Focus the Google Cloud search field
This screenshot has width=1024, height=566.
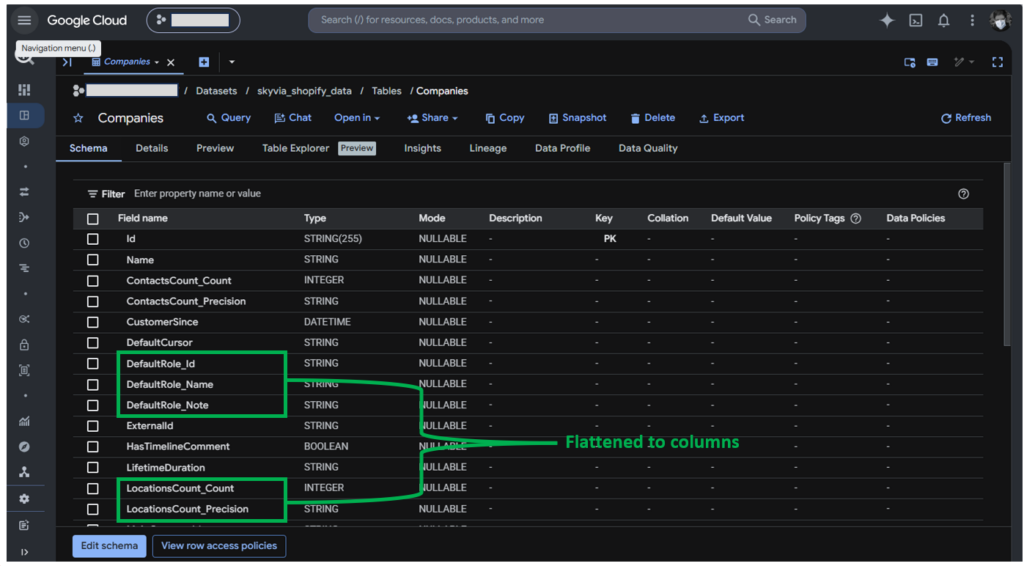click(x=556, y=20)
